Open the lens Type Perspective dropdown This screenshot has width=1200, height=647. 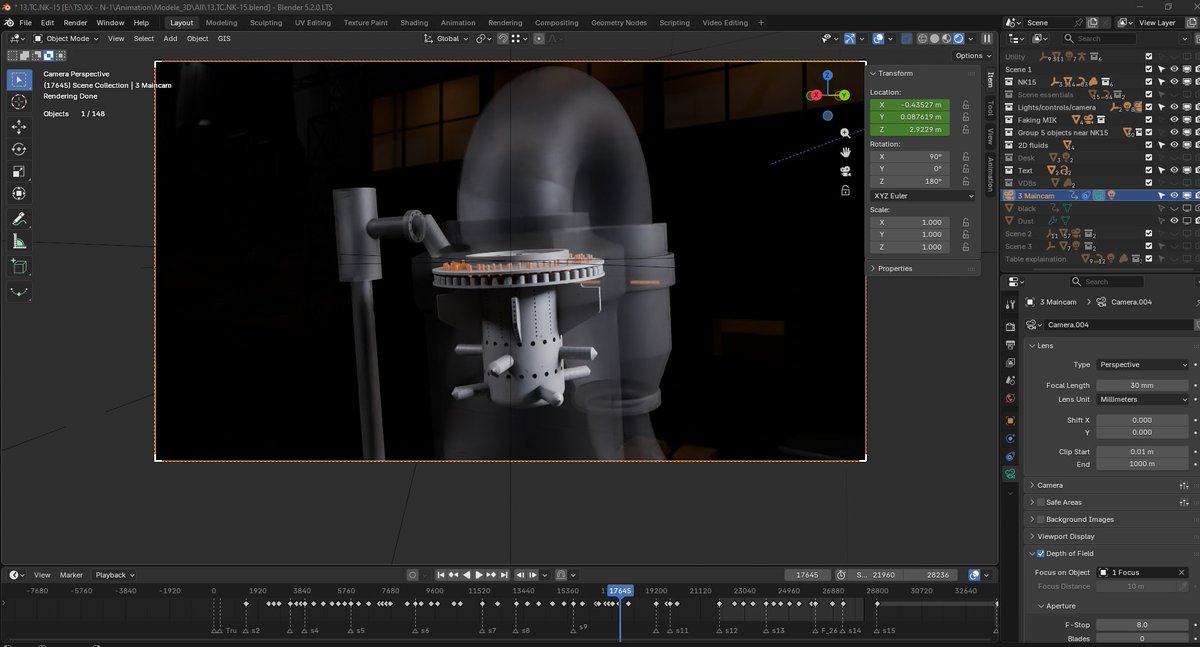click(x=1142, y=365)
